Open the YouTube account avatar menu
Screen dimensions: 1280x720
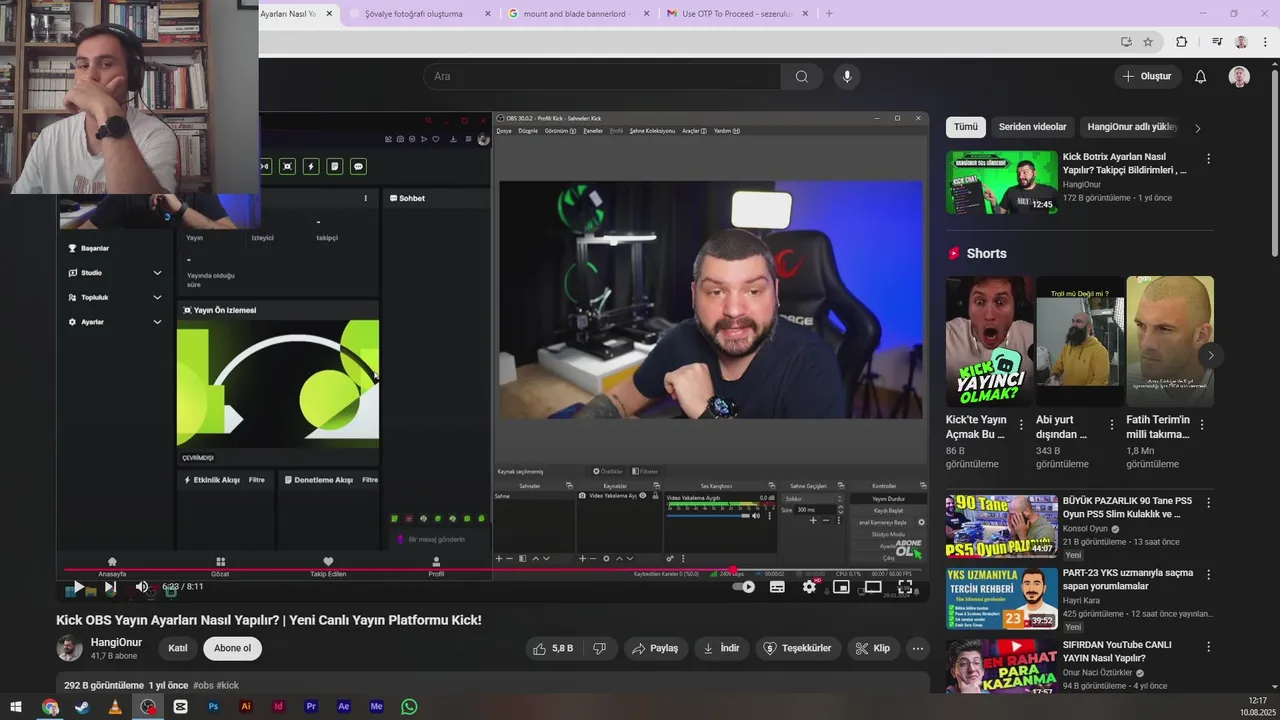pyautogui.click(x=1239, y=76)
